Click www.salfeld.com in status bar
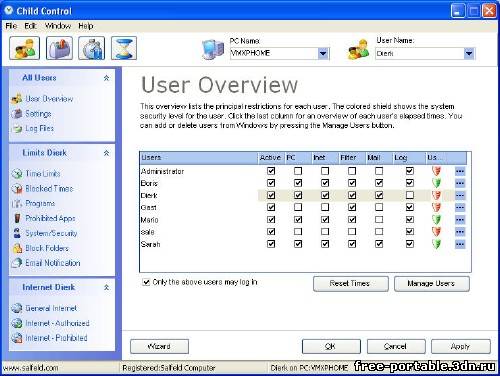 pos(30,368)
